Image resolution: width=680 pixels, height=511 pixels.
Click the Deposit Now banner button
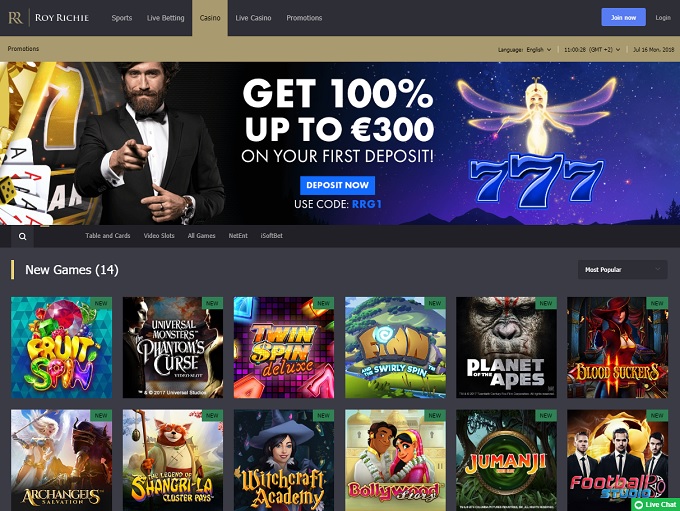click(x=337, y=185)
